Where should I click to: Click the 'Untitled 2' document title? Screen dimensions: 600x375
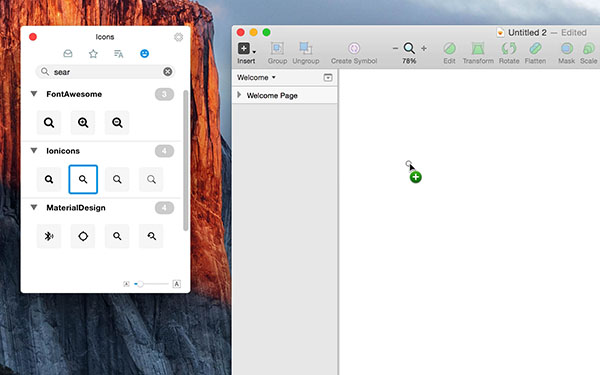coord(527,33)
